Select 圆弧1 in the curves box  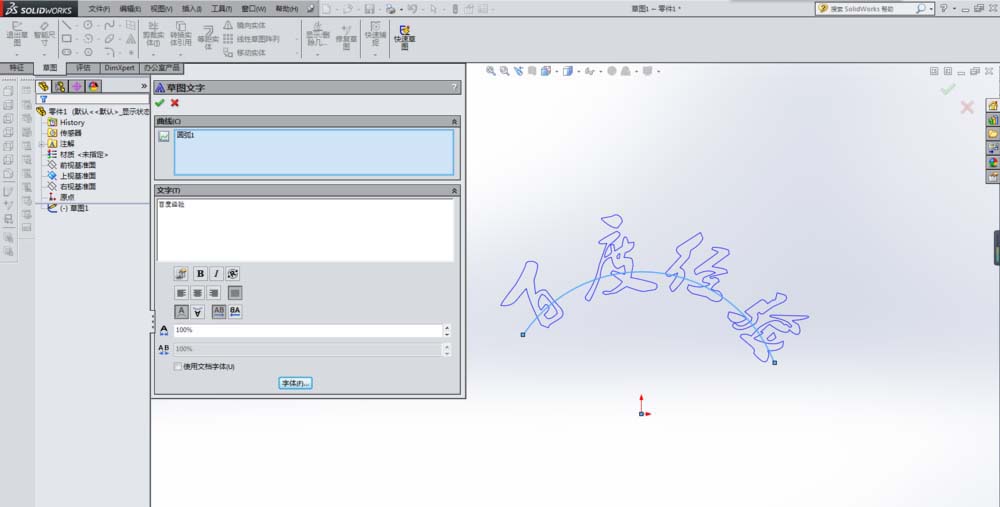click(186, 135)
